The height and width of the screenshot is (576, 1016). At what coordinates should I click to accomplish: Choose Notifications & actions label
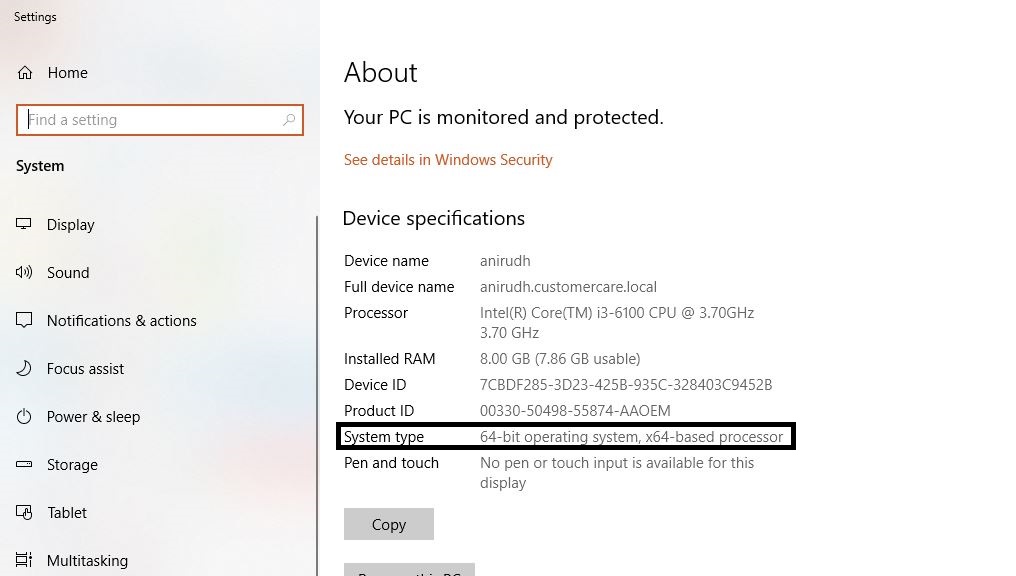coord(122,321)
